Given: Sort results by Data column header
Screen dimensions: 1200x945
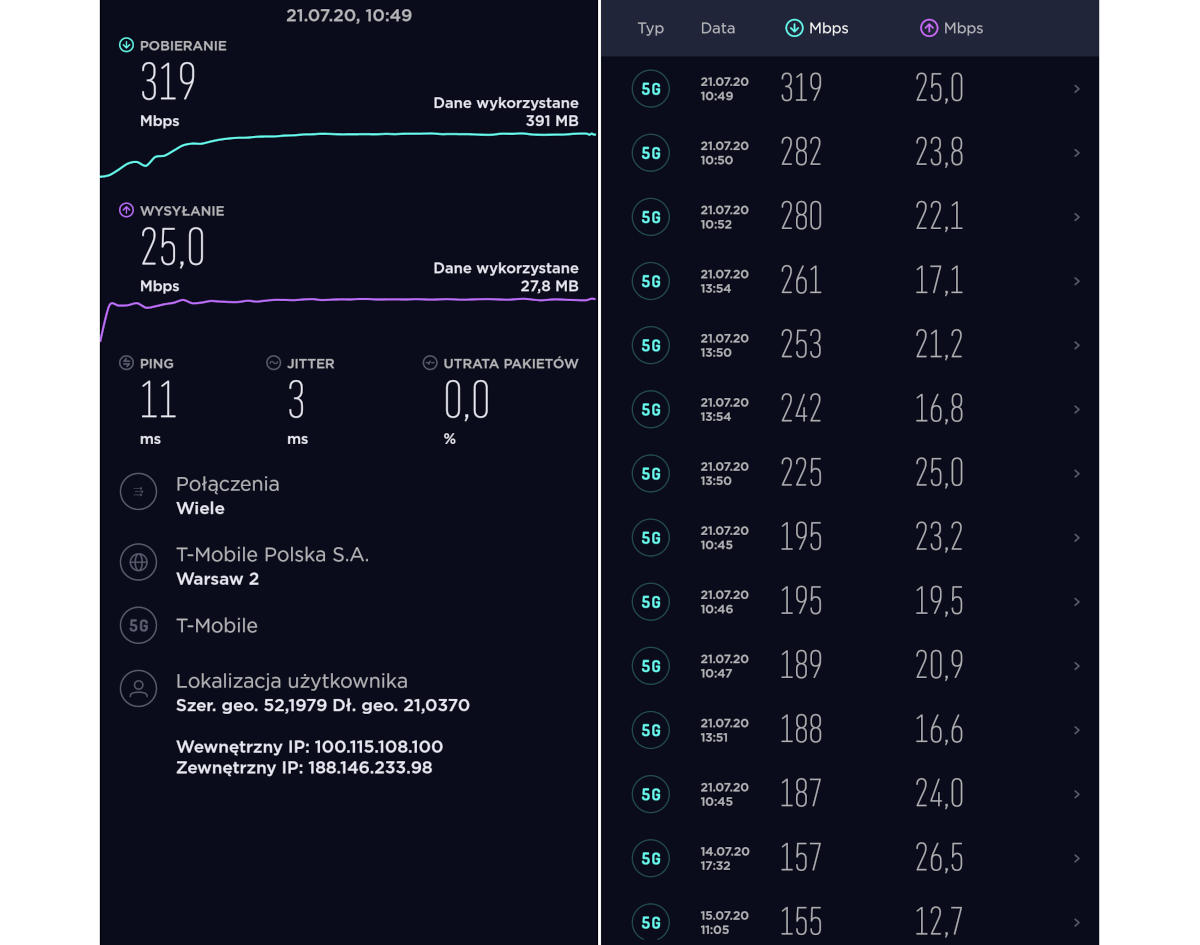Looking at the screenshot, I should tap(717, 28).
